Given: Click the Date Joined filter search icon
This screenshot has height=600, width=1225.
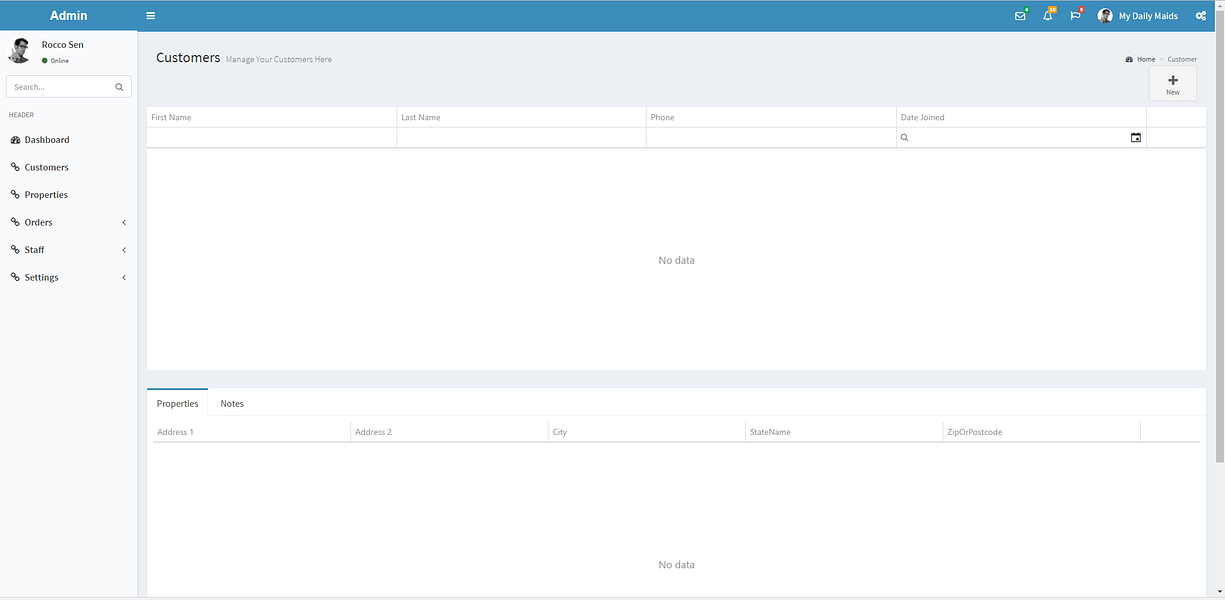Looking at the screenshot, I should pos(905,138).
